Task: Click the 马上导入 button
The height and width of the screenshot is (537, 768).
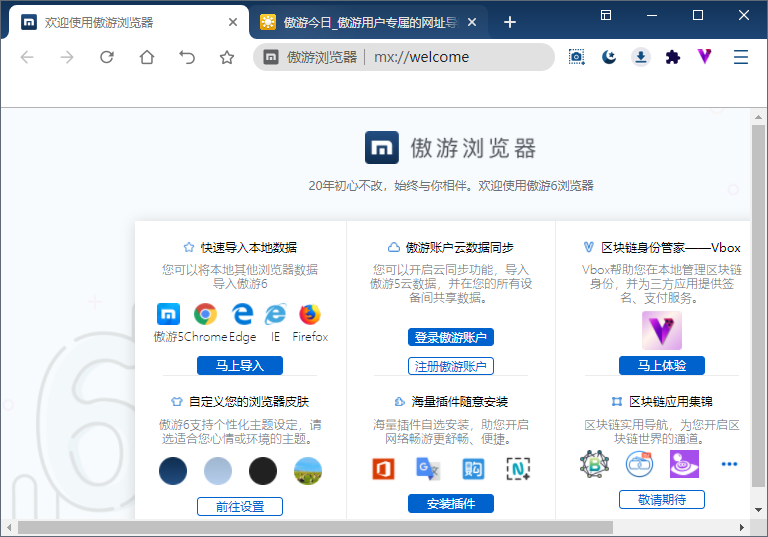Action: click(240, 366)
